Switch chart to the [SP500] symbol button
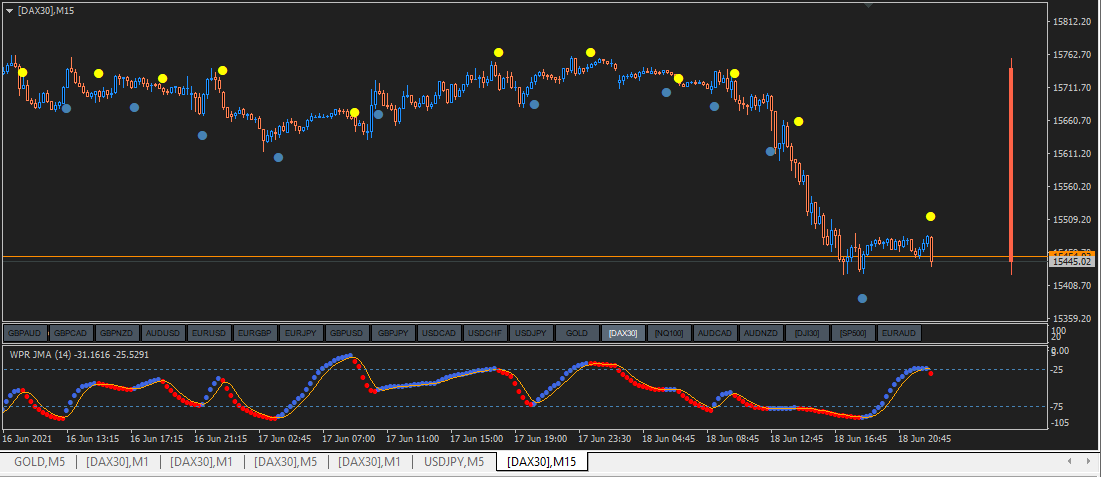The image size is (1101, 477). 854,333
